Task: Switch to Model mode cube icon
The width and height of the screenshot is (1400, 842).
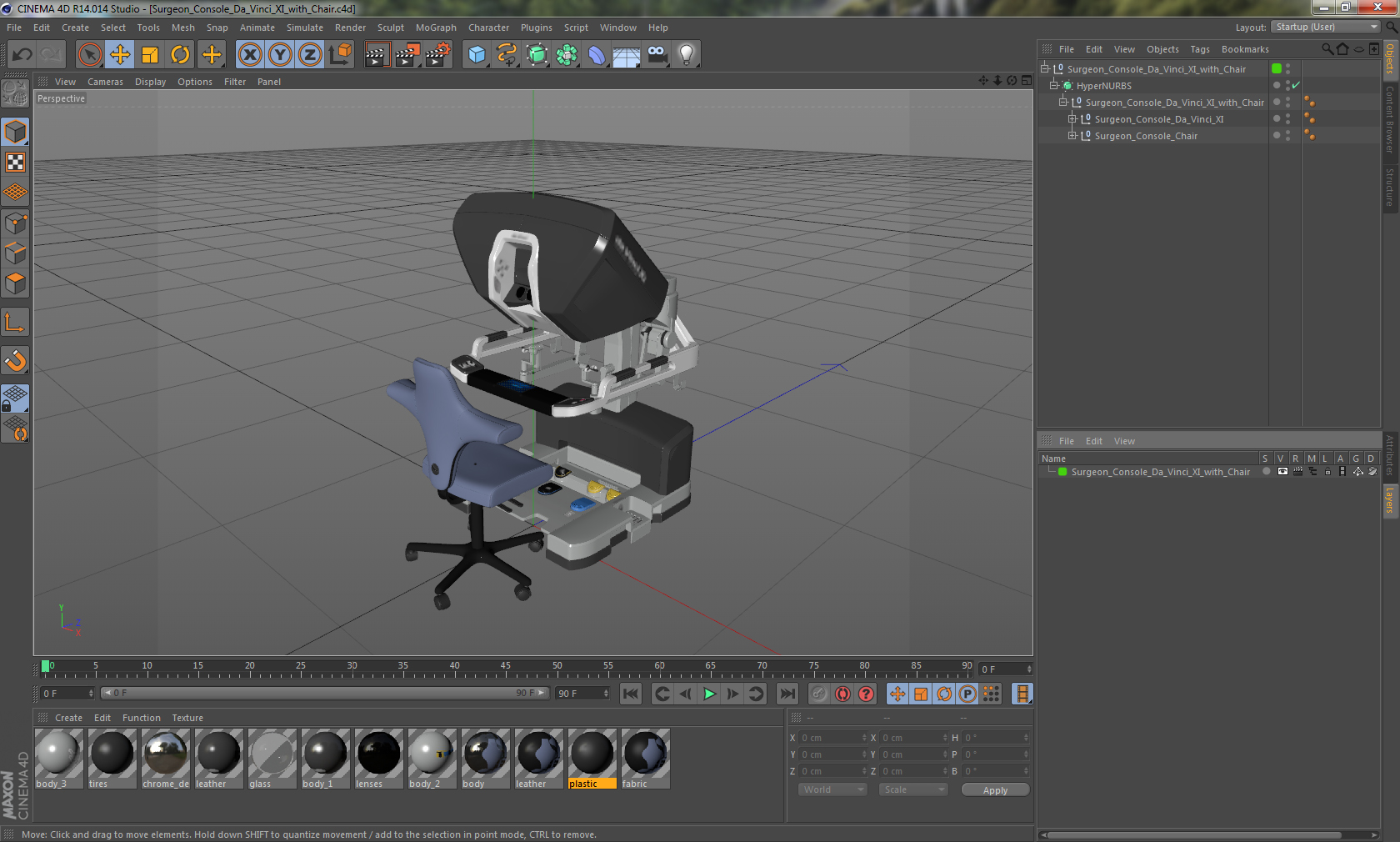Action: pos(15,132)
